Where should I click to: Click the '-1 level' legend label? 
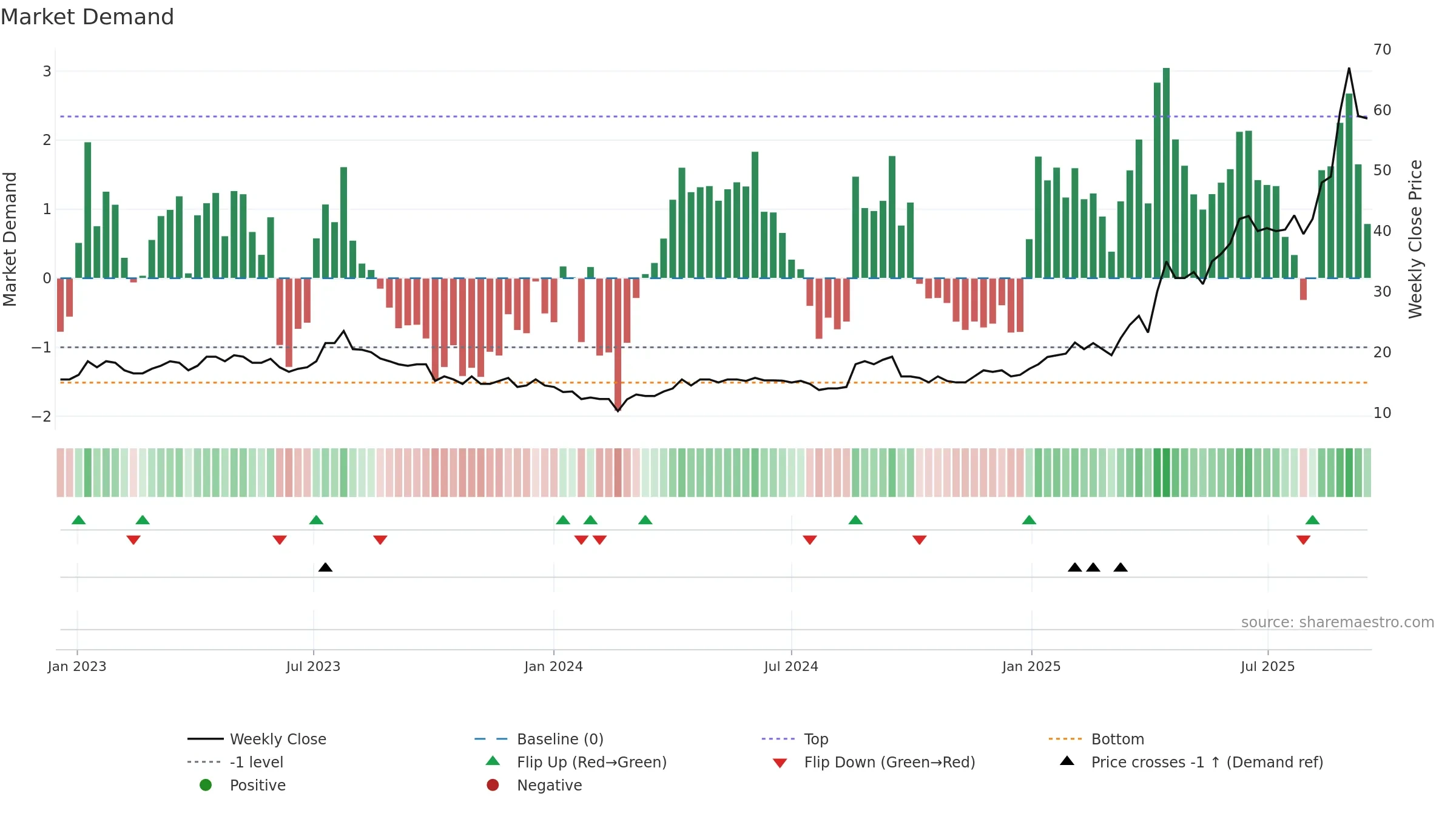point(257,762)
